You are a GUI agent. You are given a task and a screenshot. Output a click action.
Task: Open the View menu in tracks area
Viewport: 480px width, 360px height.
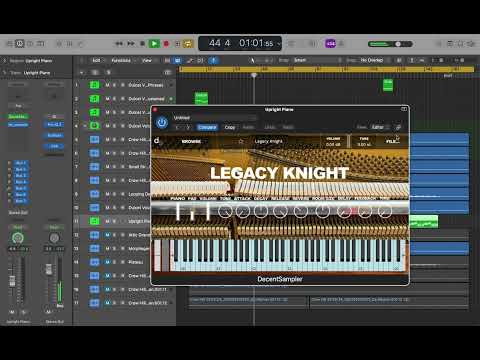[147, 60]
